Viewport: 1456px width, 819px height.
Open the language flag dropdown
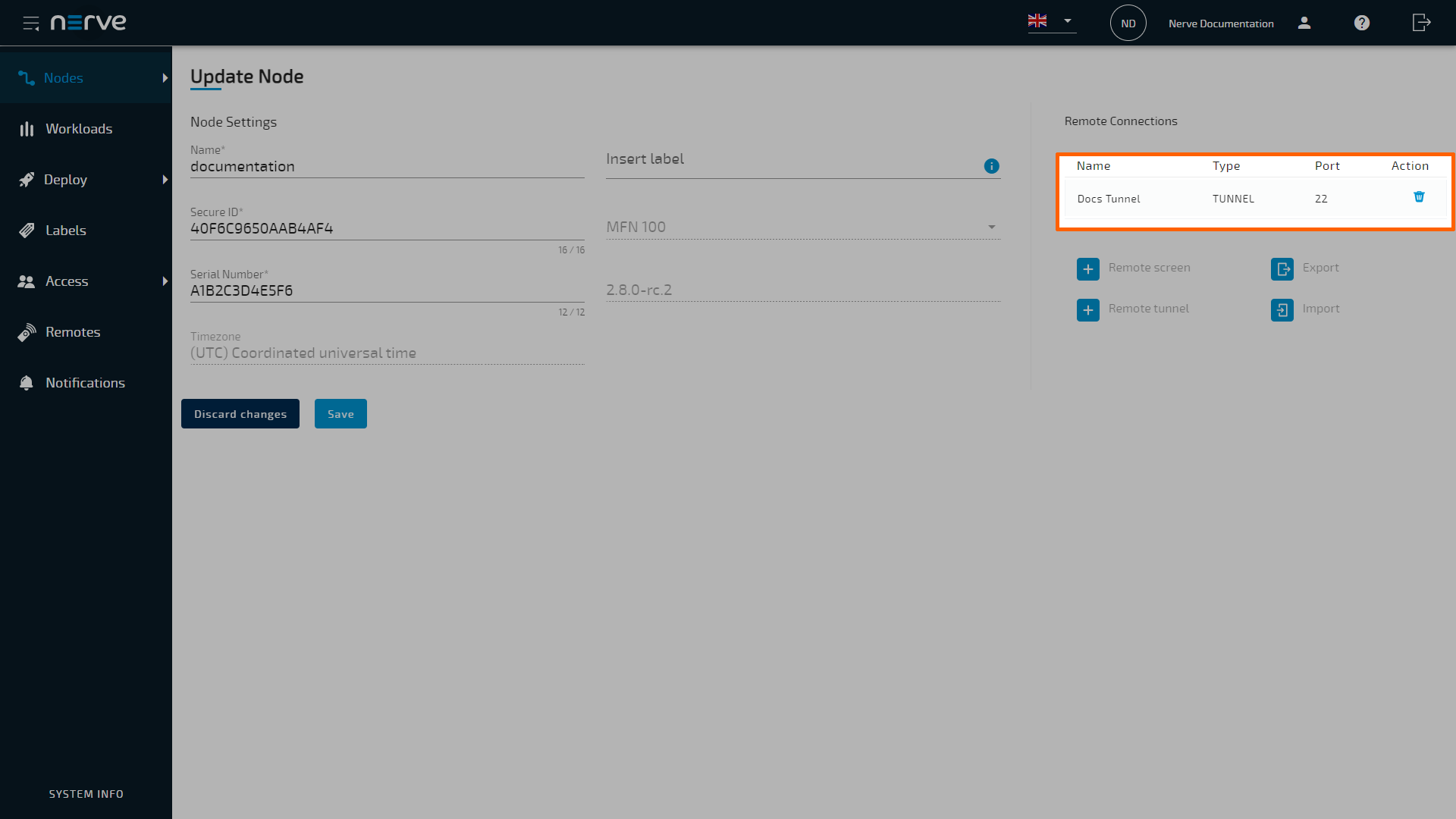point(1051,21)
